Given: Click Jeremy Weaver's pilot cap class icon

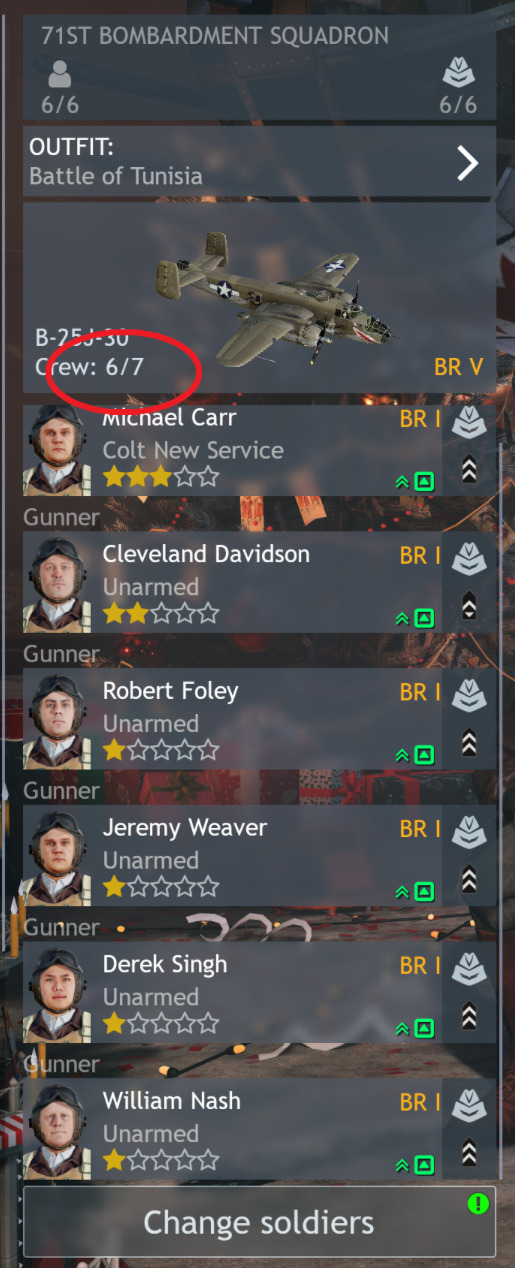Looking at the screenshot, I should (469, 833).
